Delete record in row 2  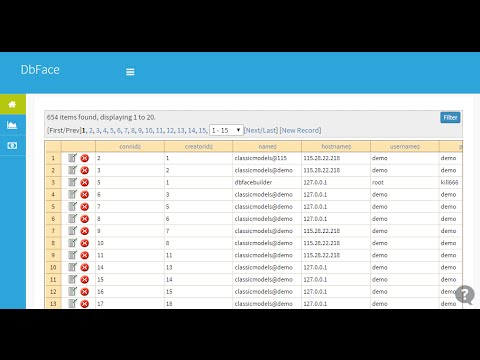point(85,170)
